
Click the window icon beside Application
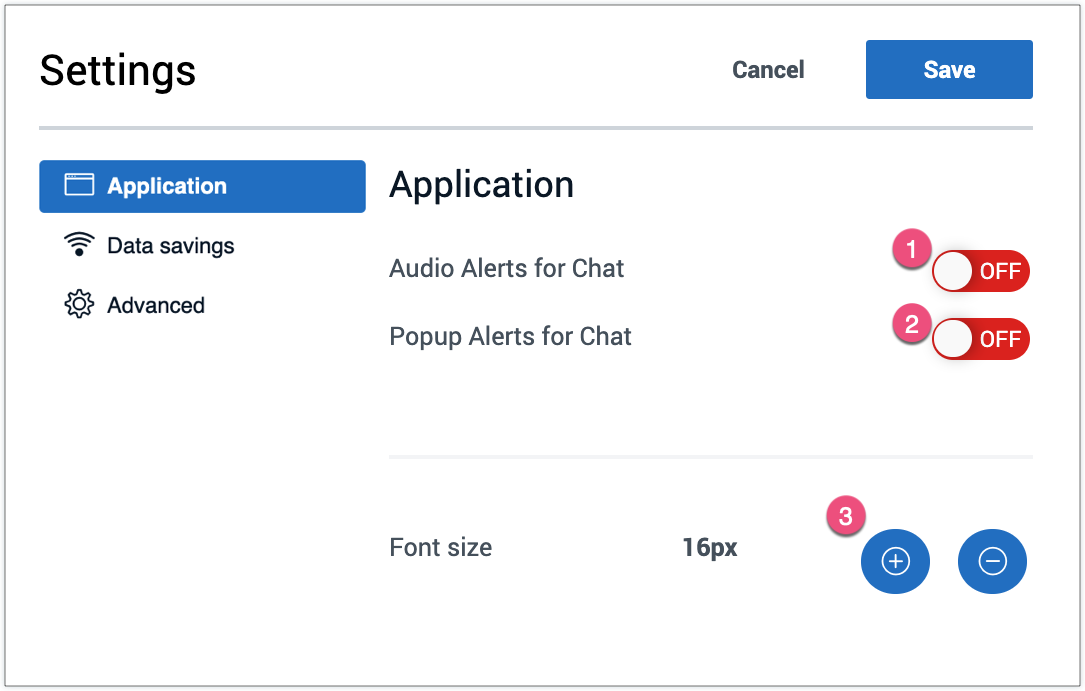click(79, 186)
